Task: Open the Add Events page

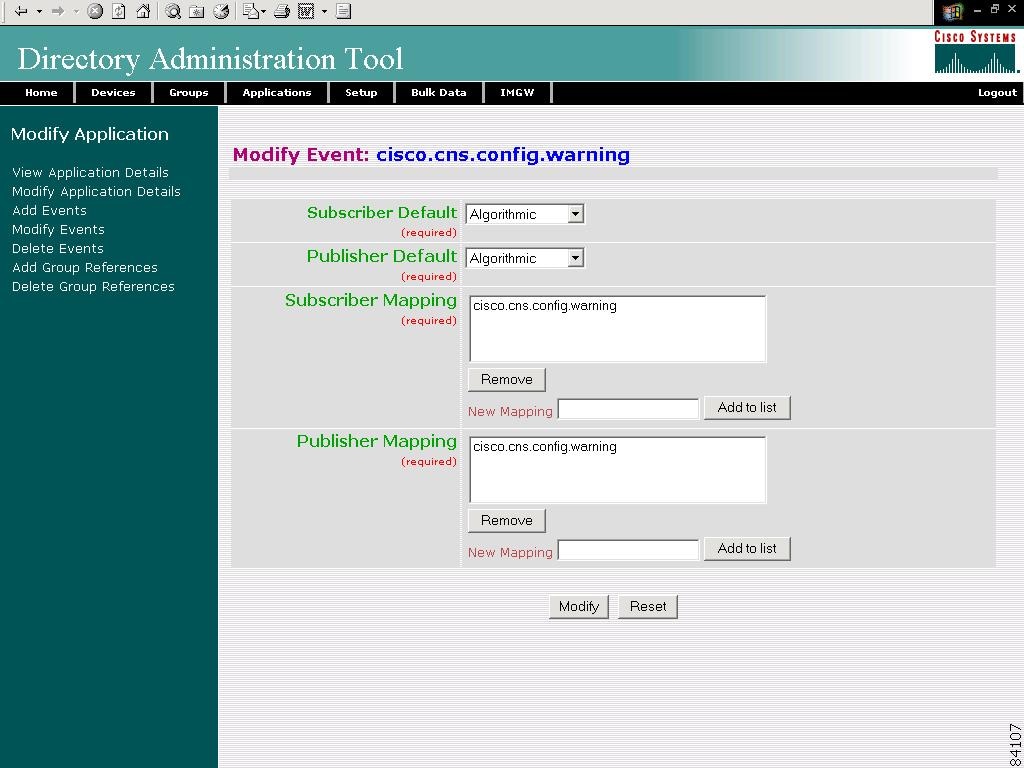Action: [49, 210]
